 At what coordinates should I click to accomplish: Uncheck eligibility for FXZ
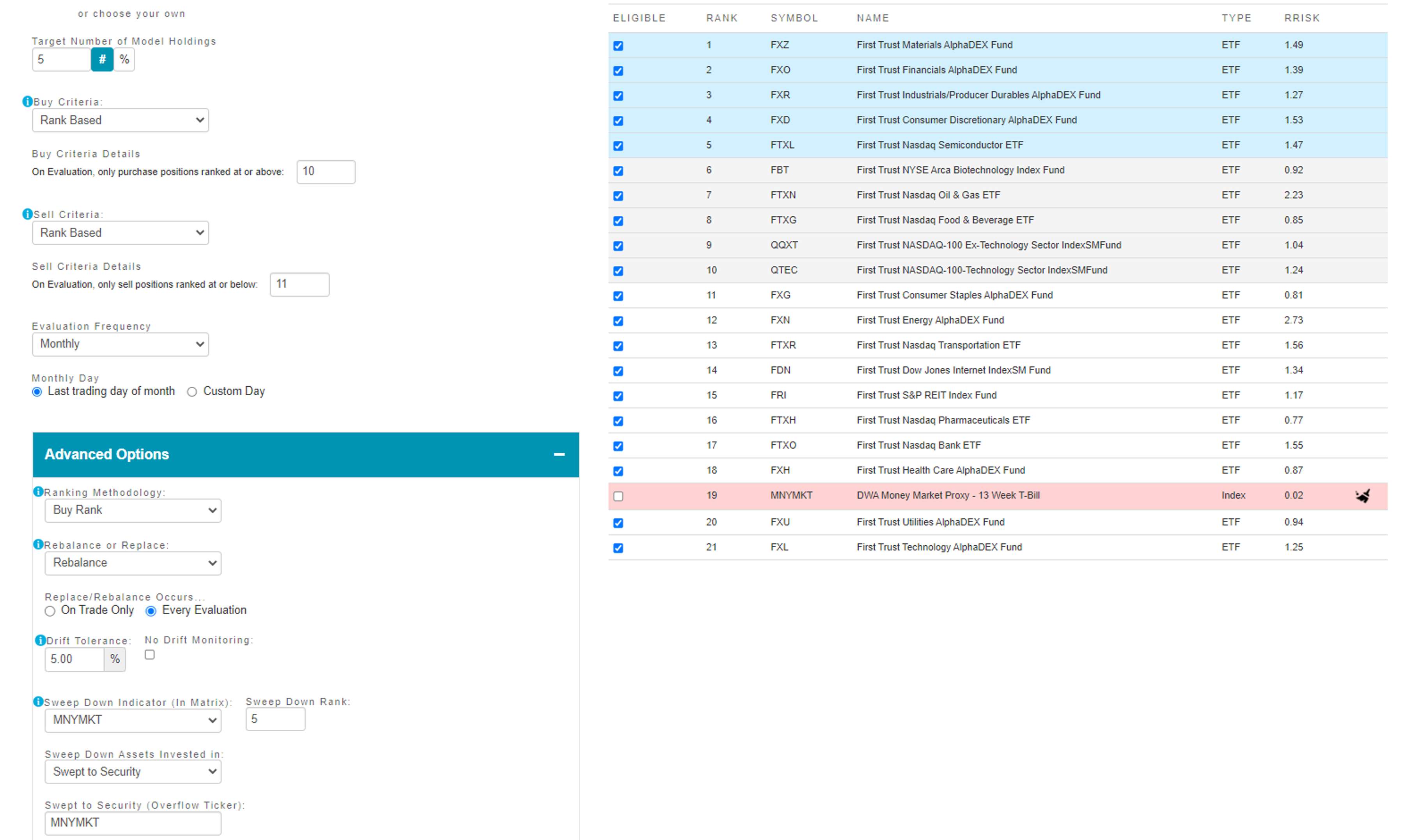(x=618, y=46)
